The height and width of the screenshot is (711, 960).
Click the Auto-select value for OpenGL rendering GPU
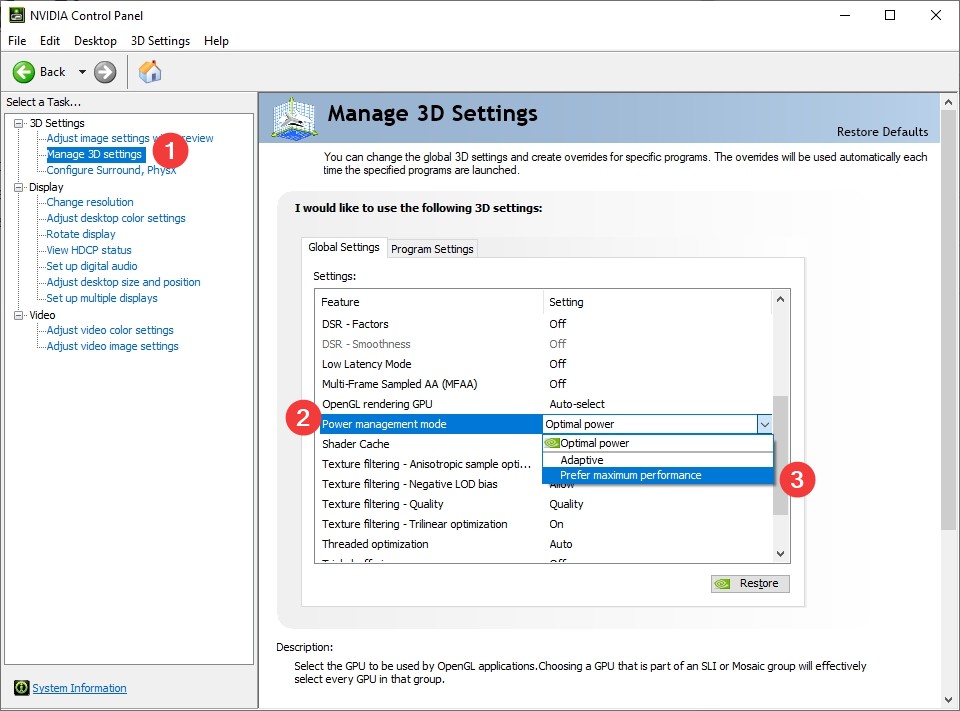tap(577, 404)
